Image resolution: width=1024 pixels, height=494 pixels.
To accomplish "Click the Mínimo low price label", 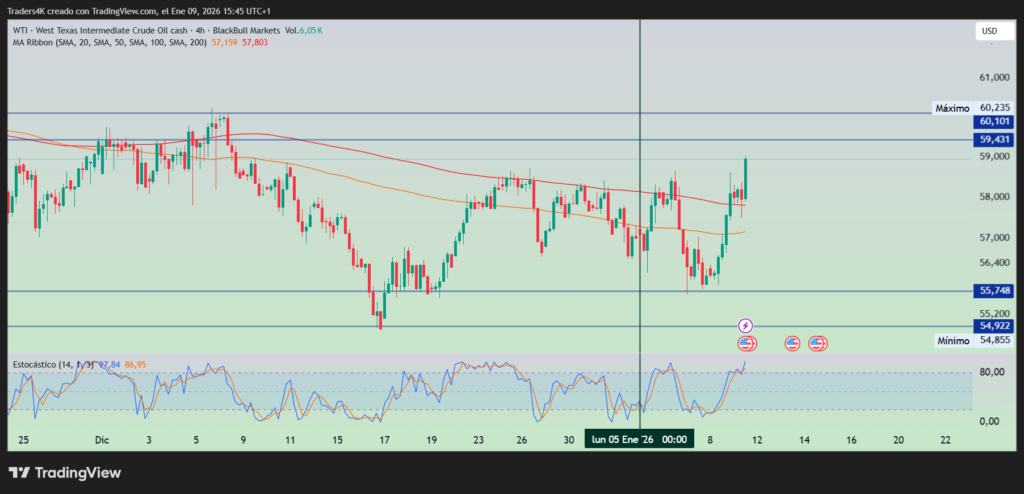I will click(x=952, y=340).
